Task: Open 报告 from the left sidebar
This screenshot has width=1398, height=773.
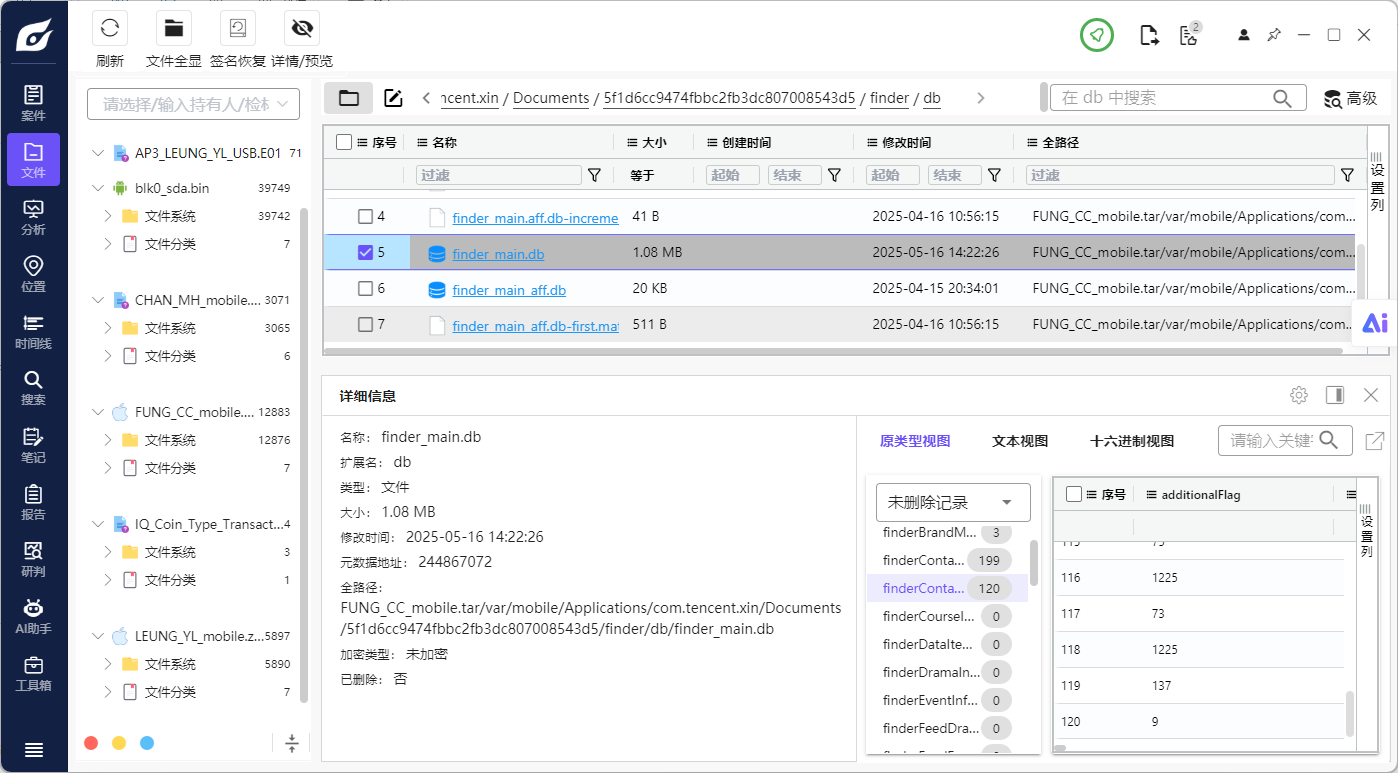Action: (33, 502)
